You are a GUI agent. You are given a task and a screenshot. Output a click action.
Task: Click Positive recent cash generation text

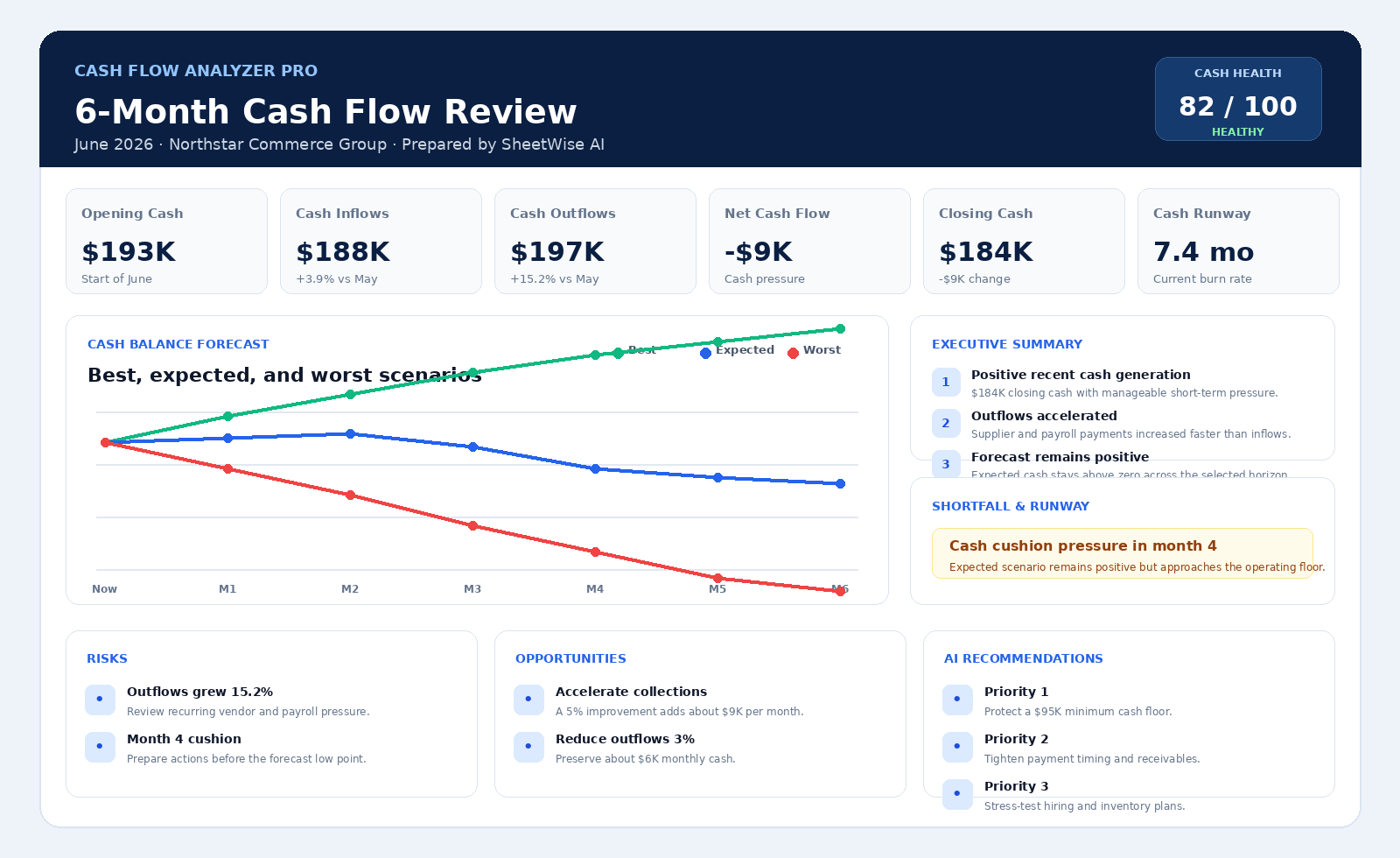click(1081, 375)
